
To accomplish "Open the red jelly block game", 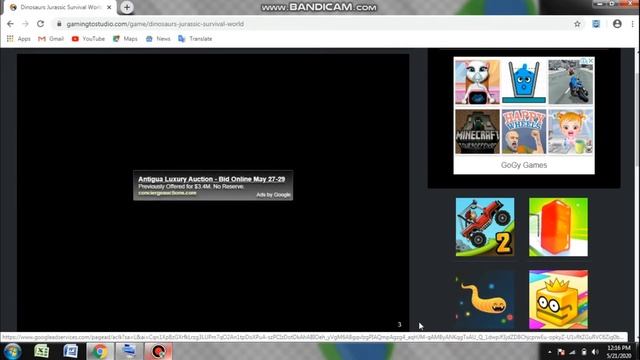I will coord(558,227).
